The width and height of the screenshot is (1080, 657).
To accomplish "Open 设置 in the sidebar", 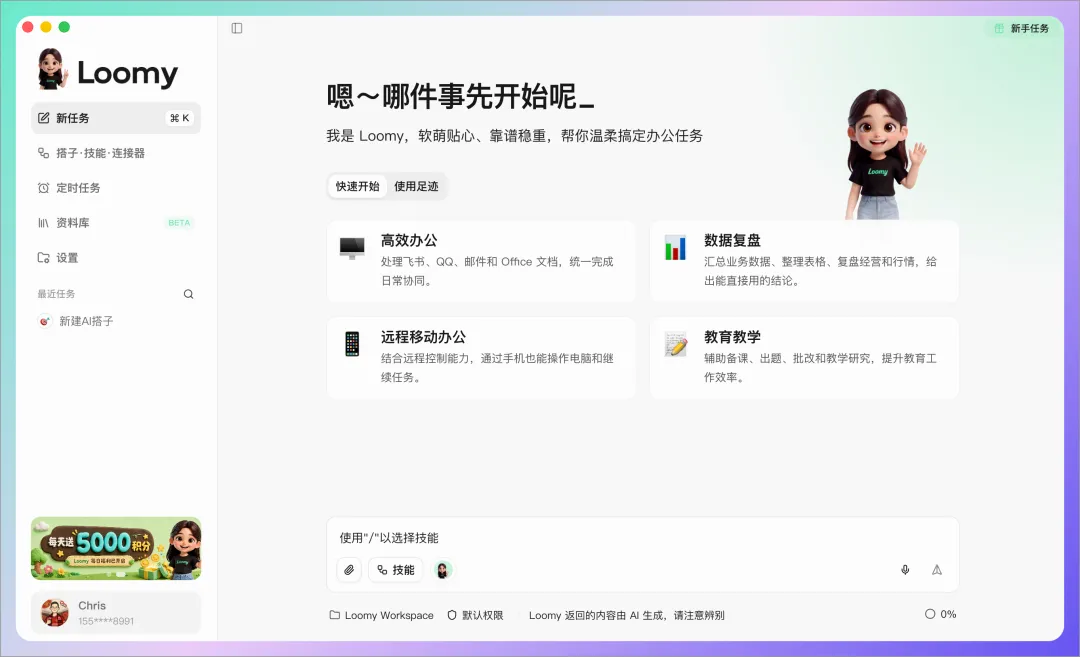I will pos(116,258).
